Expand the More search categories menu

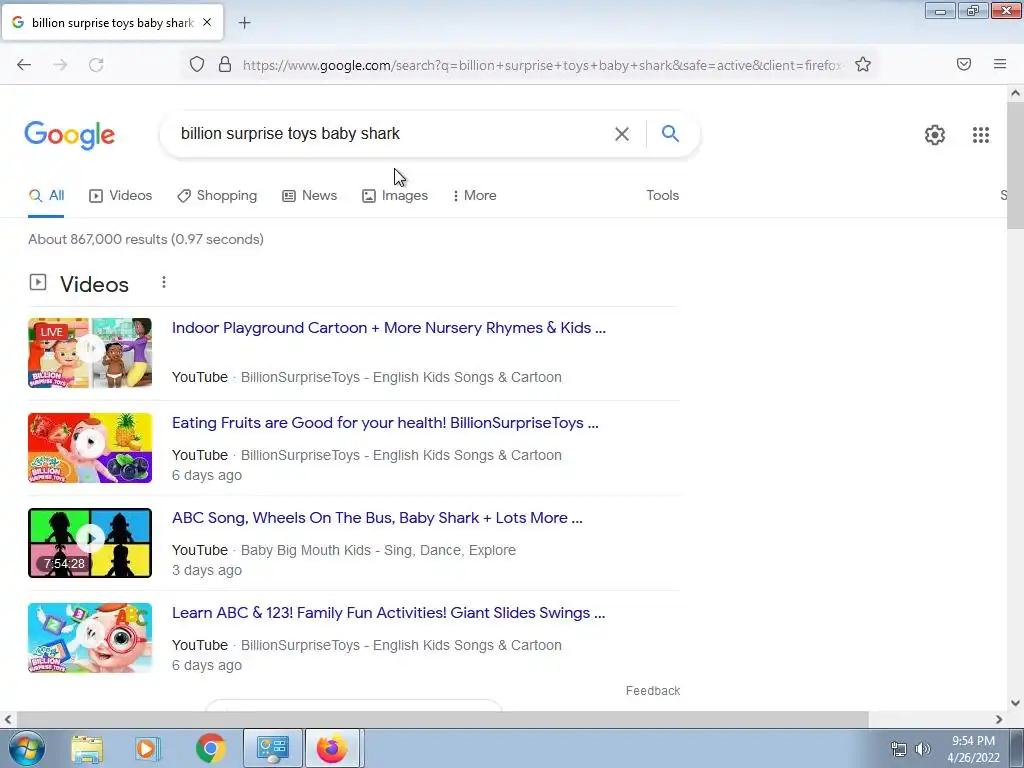(475, 195)
